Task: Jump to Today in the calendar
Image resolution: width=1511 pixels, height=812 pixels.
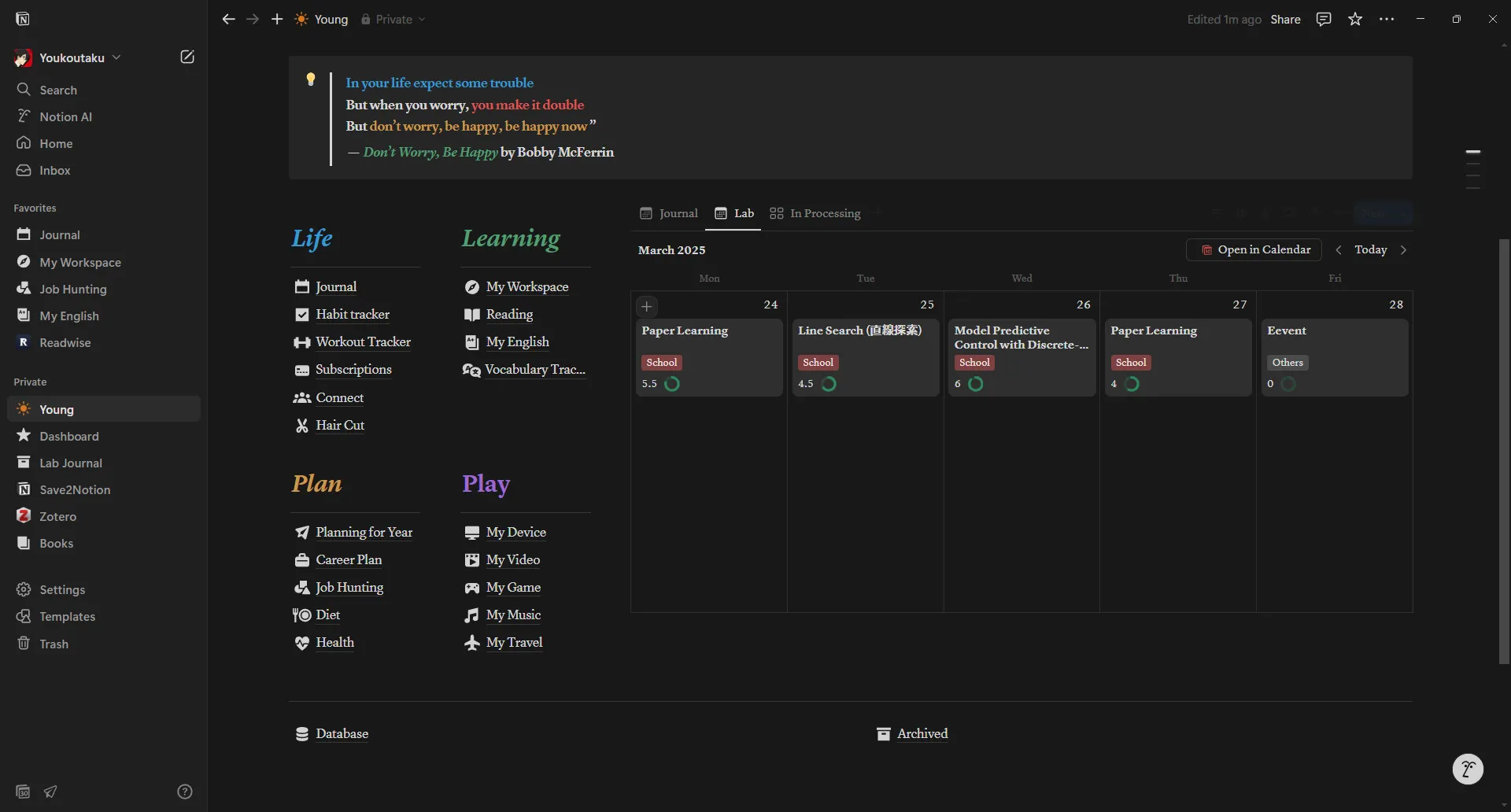Action: tap(1370, 250)
